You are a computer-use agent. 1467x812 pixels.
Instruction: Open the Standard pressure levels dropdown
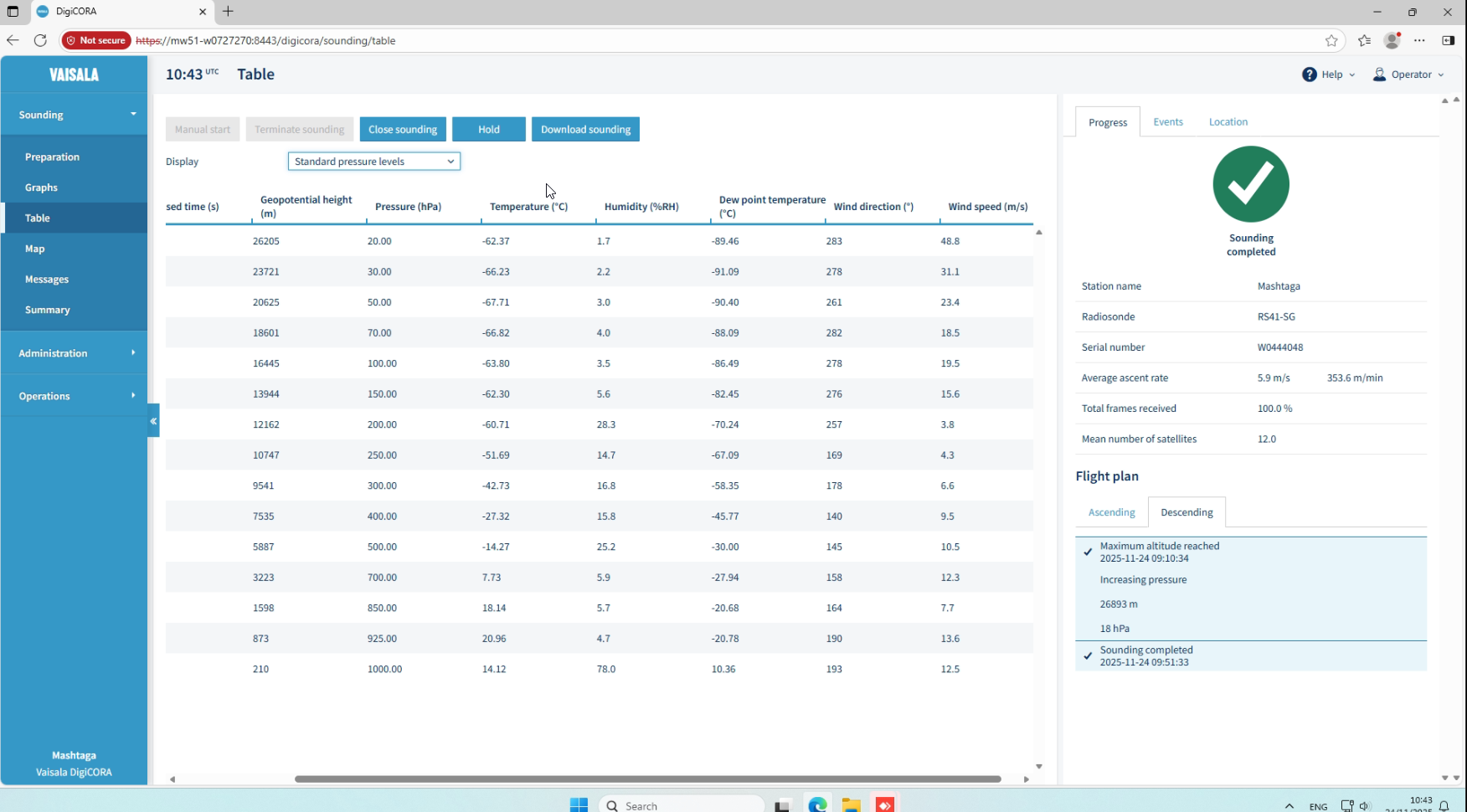click(x=373, y=162)
